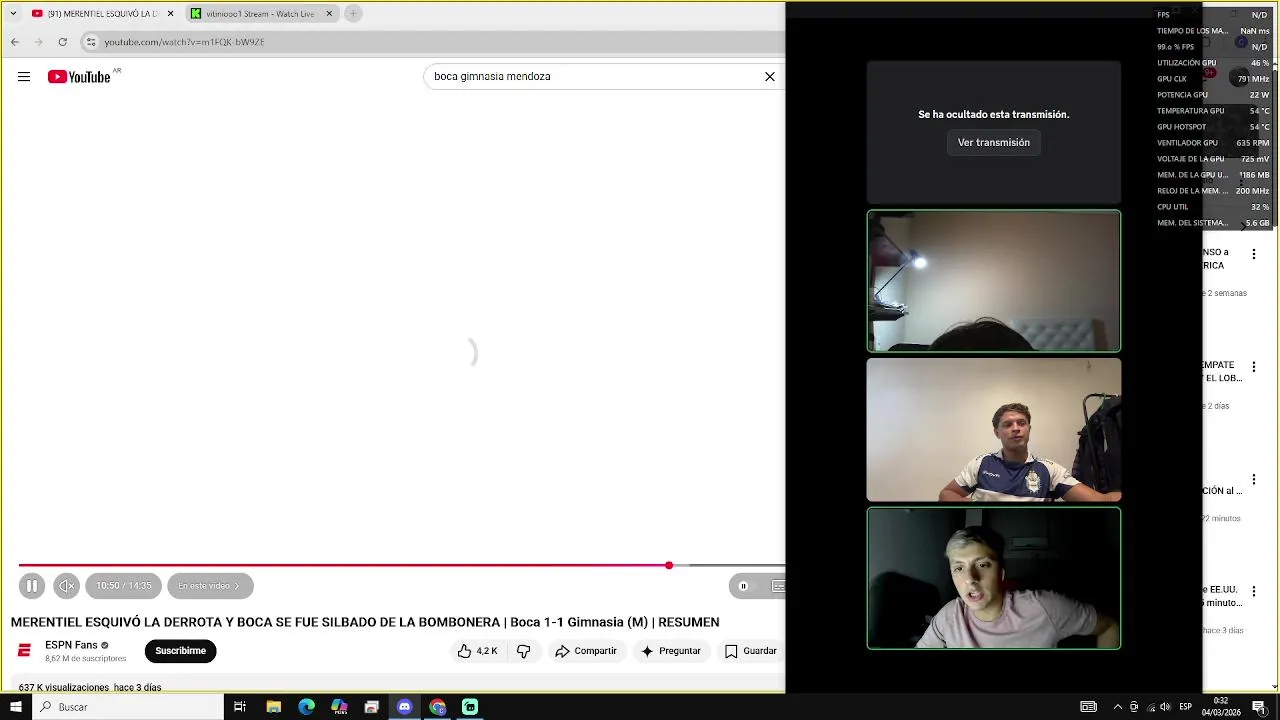Click the '637 K visualizaciones' description text
This screenshot has height=720, width=1280.
pos(65,688)
